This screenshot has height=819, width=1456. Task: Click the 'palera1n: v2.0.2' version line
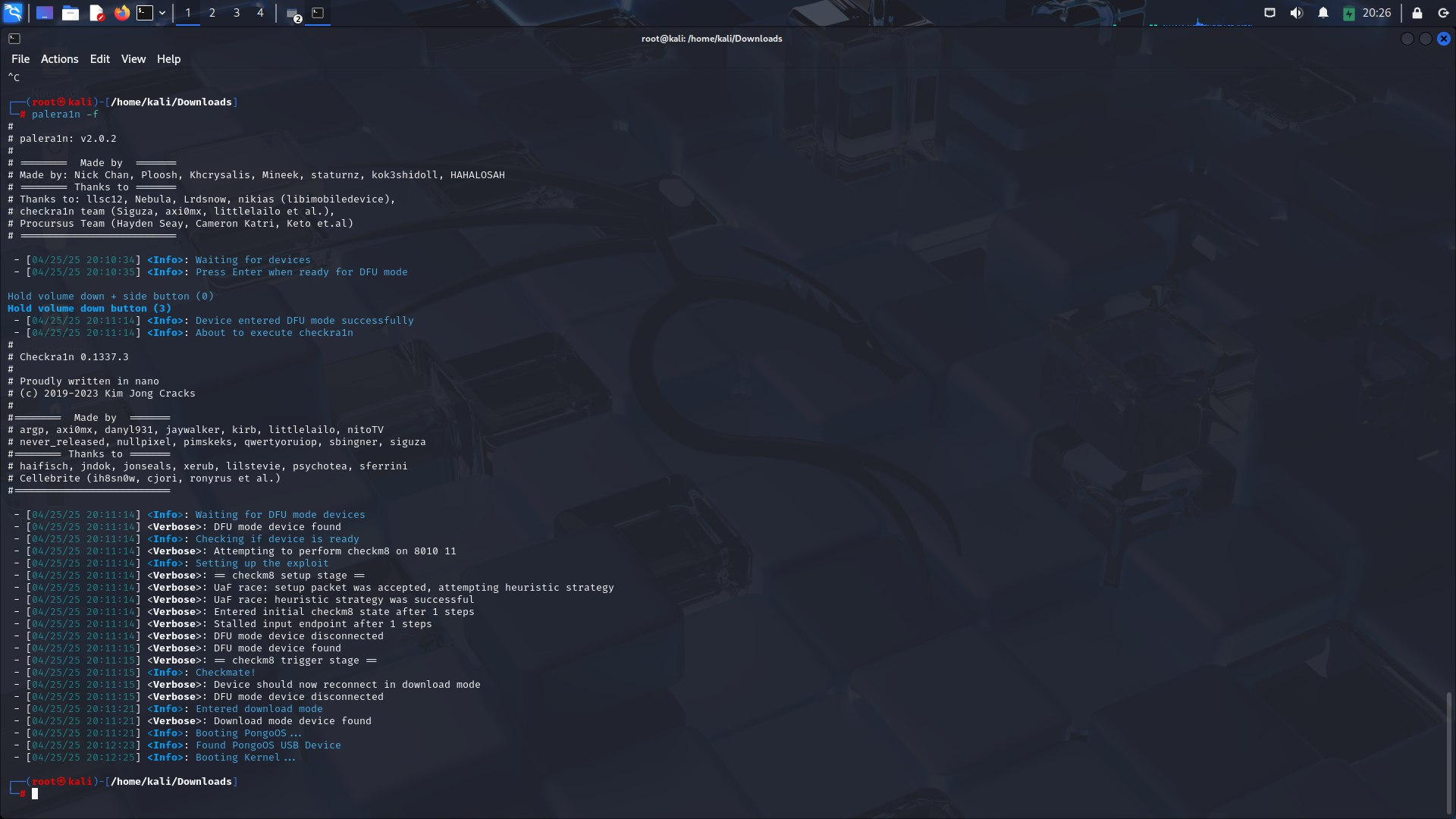coord(68,139)
